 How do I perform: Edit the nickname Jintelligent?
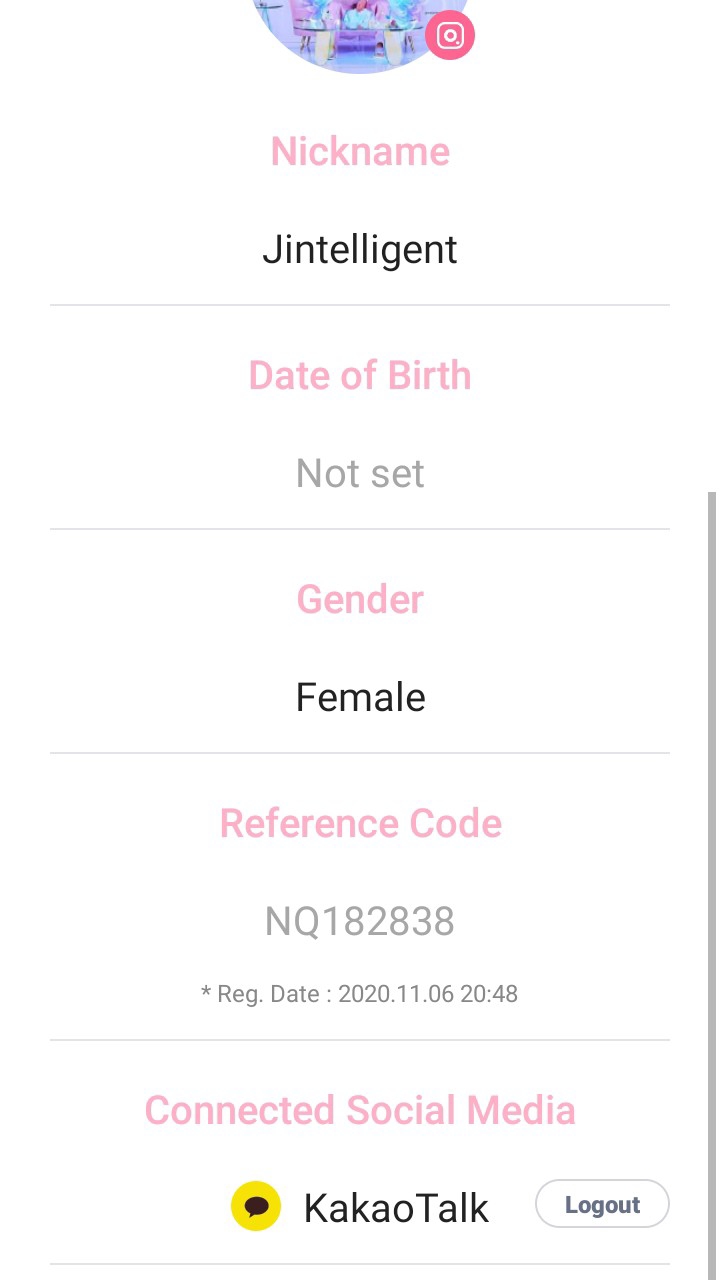click(x=360, y=249)
